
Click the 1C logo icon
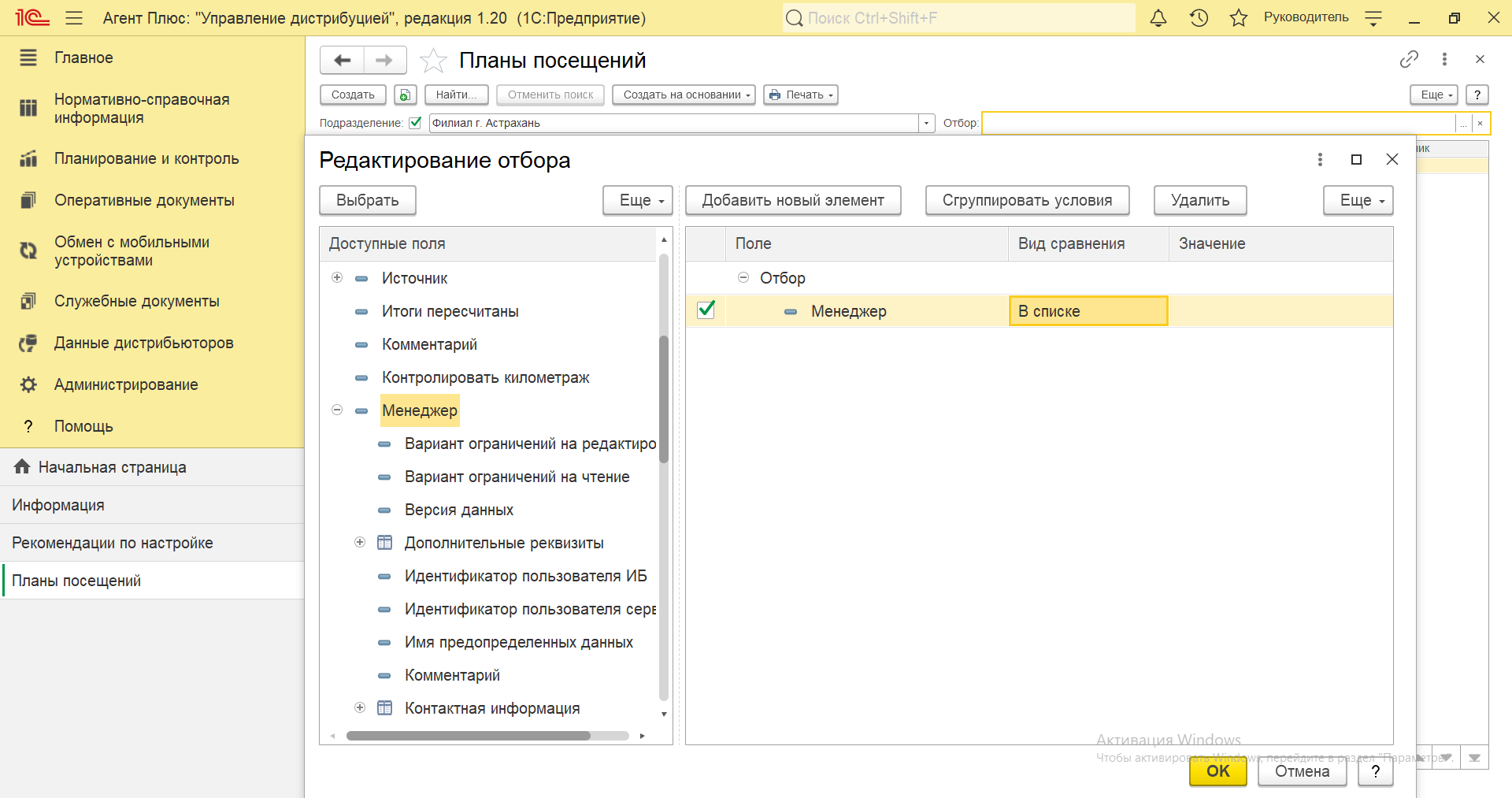(32, 17)
